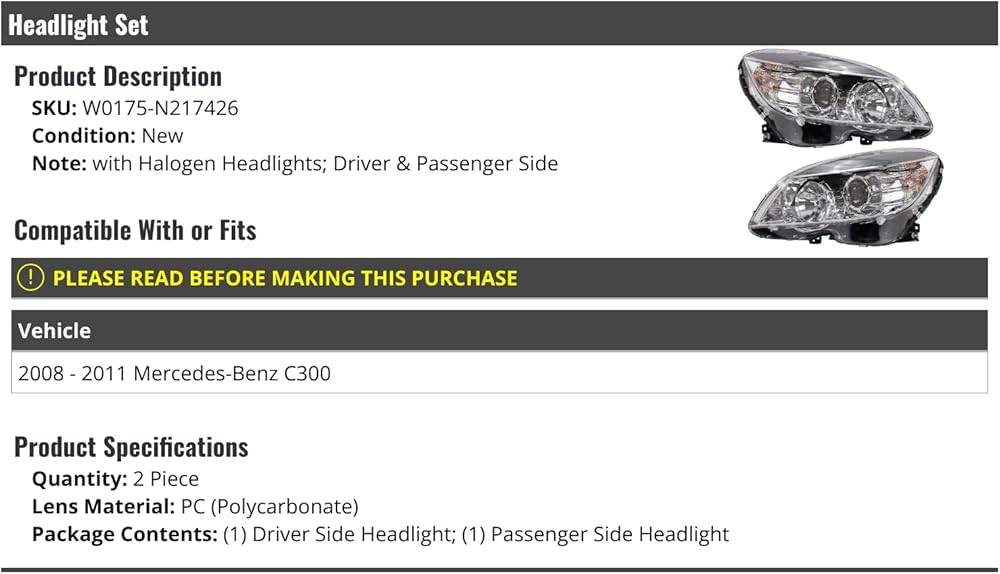
Task: Click the "Headlight Set" title bar
Action: (78, 24)
